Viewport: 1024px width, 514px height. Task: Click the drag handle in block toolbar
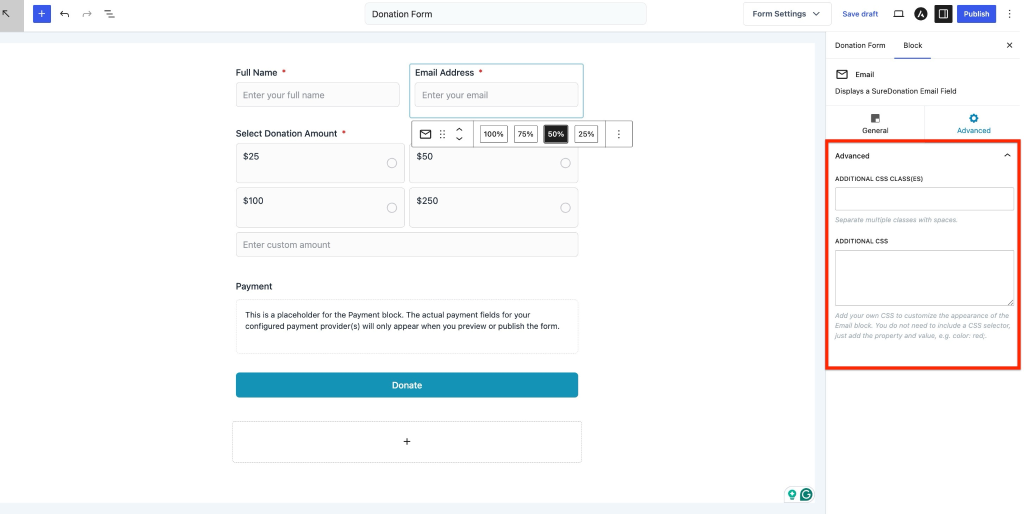pyautogui.click(x=442, y=134)
